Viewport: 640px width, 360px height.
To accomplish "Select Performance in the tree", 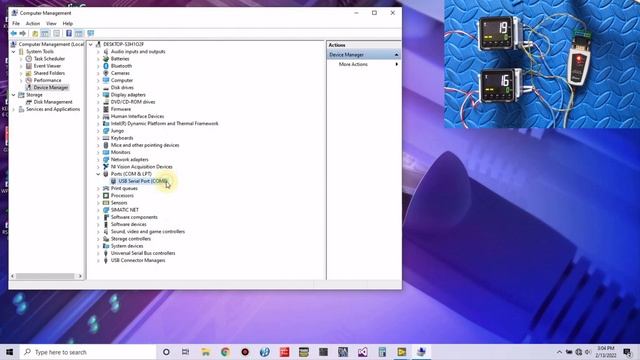I will (47, 80).
